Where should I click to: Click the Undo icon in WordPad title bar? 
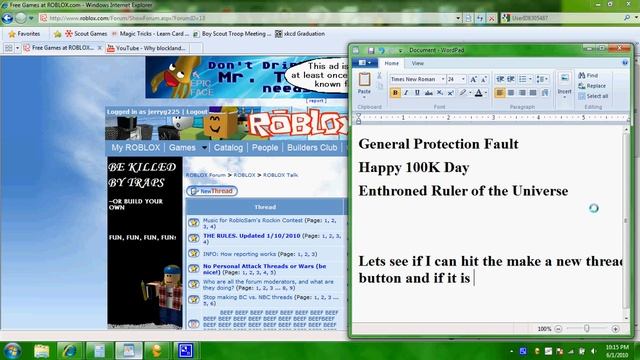tap(381, 50)
